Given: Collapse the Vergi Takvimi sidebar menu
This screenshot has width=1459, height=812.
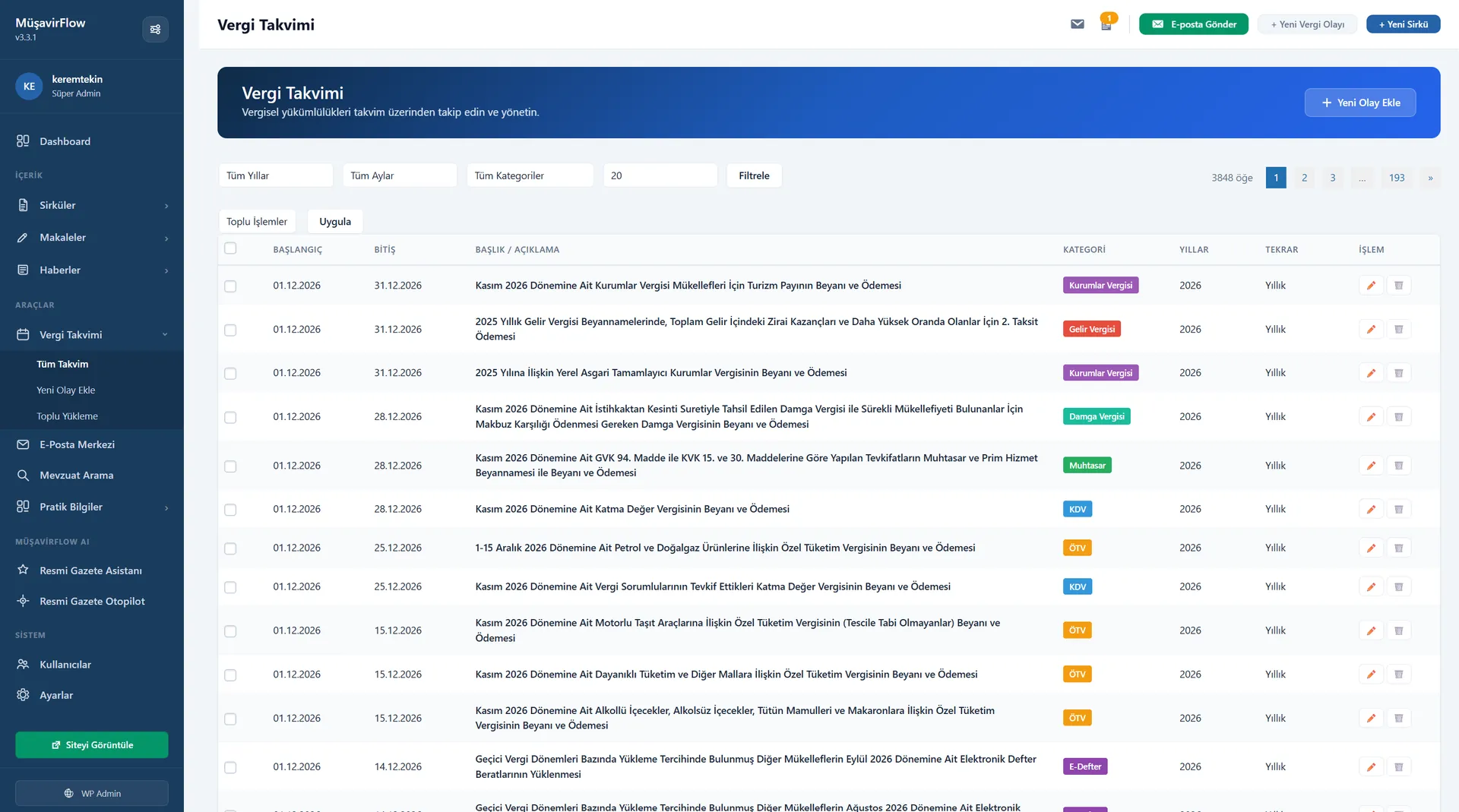Looking at the screenshot, I should (91, 335).
